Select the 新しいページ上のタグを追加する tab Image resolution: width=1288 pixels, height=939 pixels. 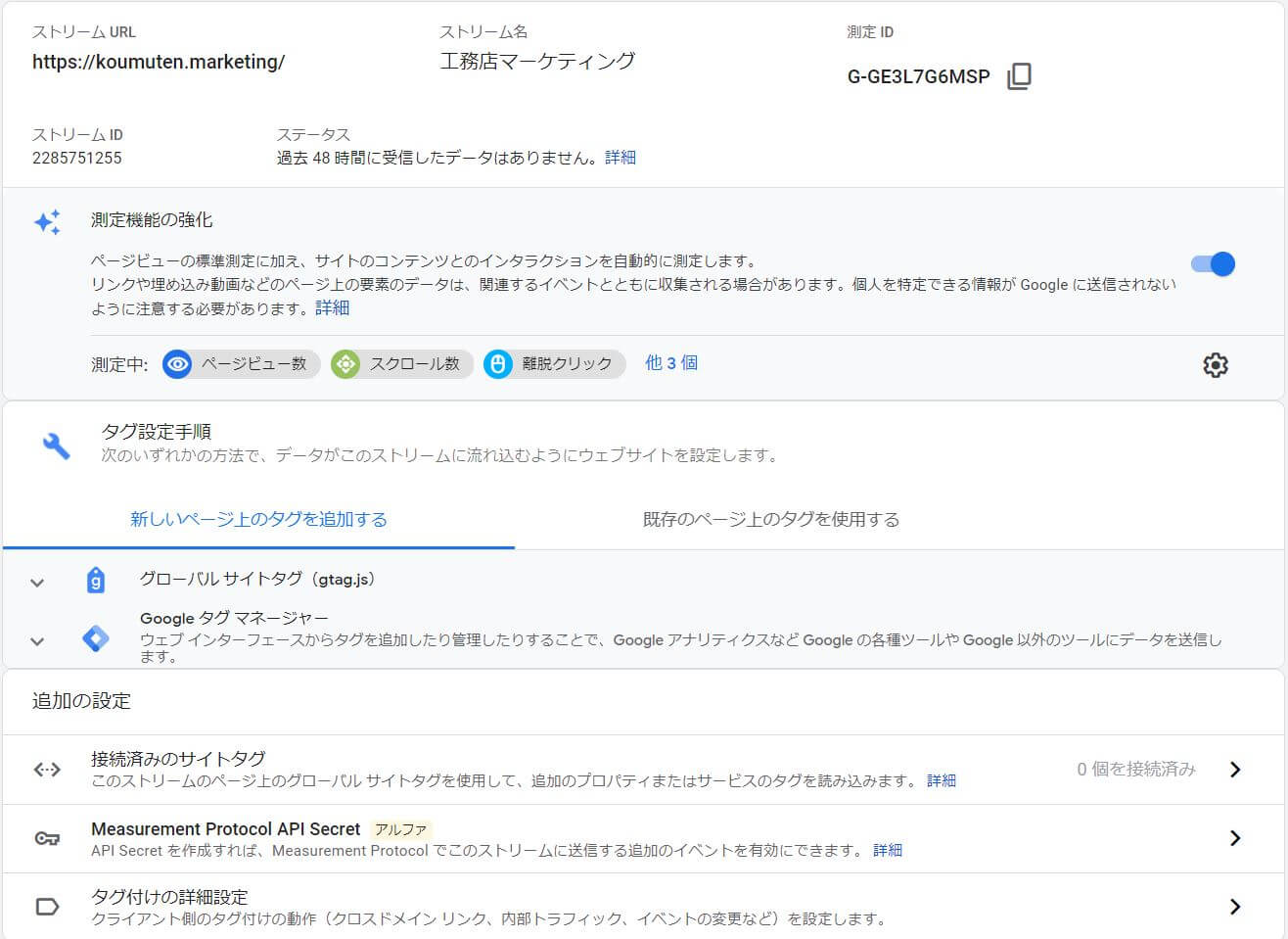(257, 520)
